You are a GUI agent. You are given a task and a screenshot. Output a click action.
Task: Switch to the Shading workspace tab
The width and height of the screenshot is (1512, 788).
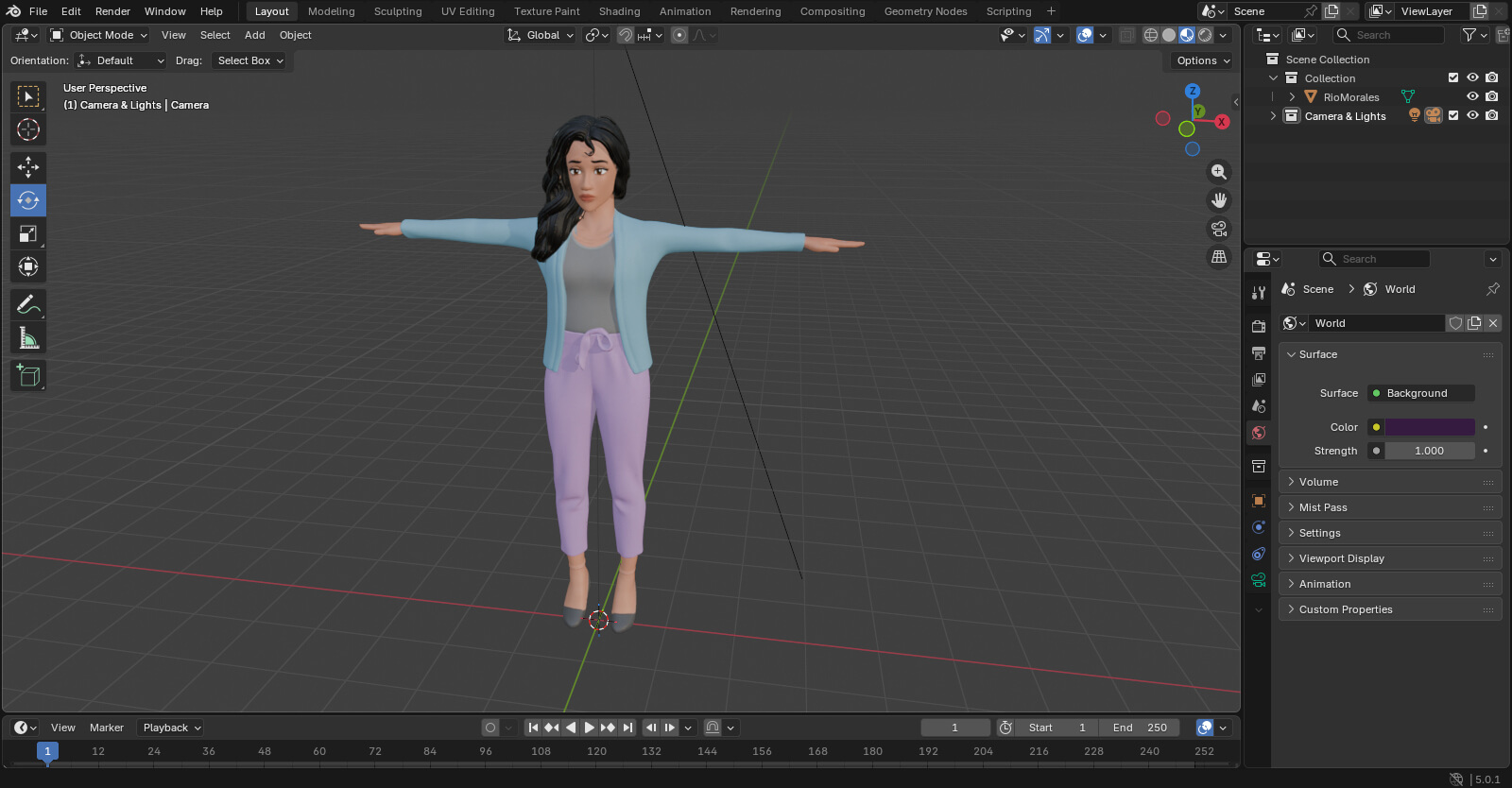pos(619,11)
